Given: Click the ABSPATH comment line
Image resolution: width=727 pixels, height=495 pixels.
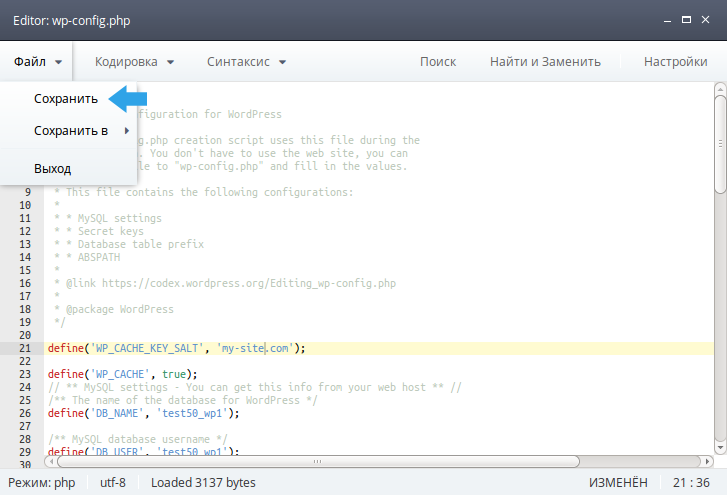Looking at the screenshot, I should click(87, 257).
